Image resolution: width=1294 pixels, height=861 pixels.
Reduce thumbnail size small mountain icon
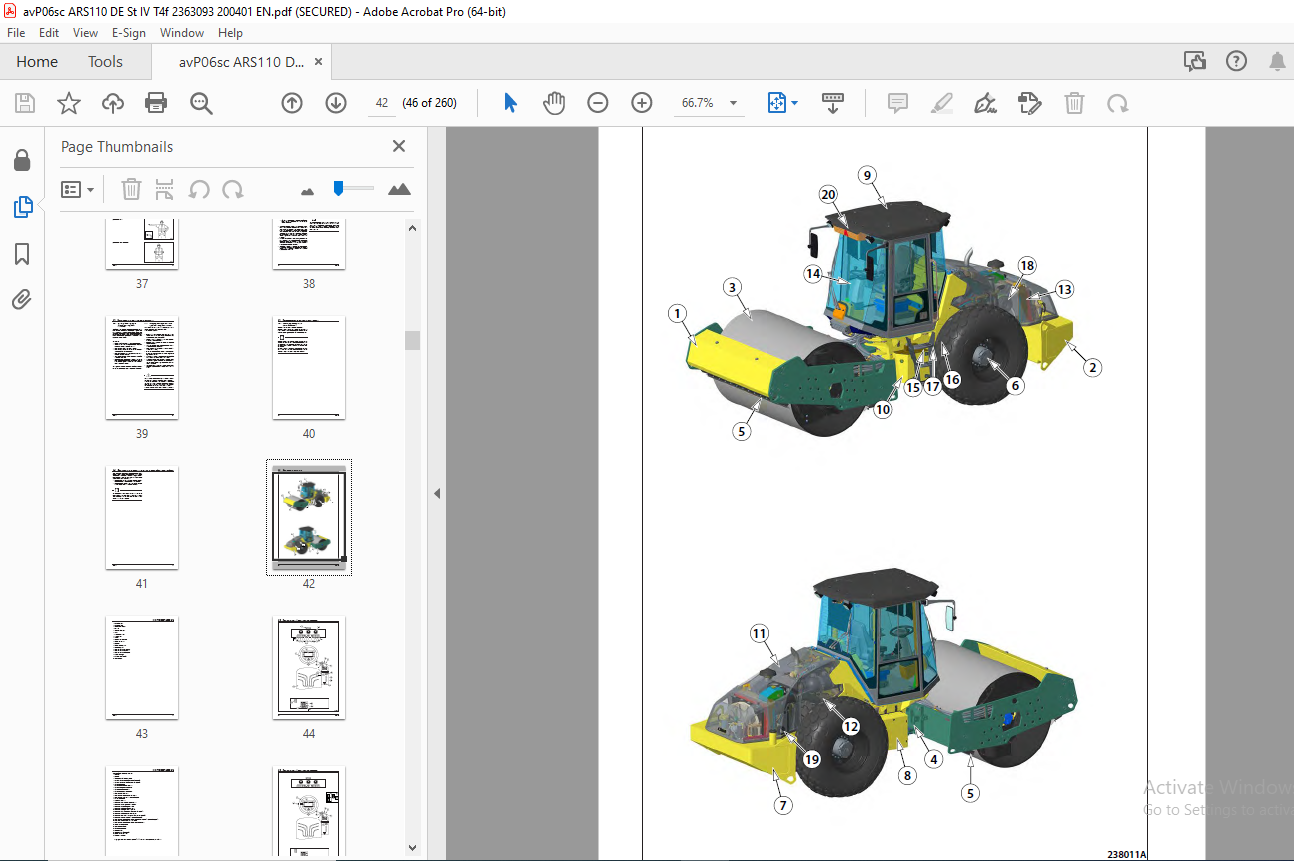(307, 190)
